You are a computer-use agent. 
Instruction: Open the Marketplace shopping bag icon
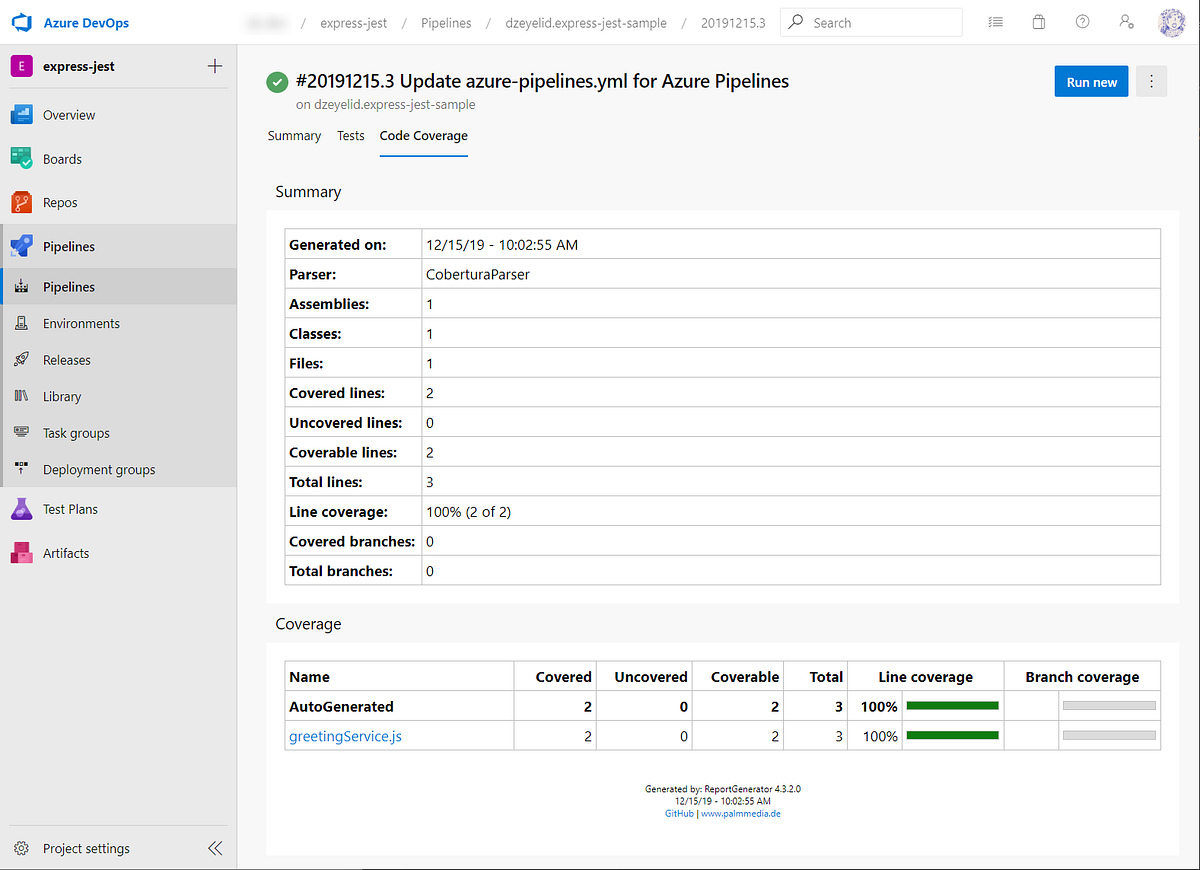[1038, 21]
